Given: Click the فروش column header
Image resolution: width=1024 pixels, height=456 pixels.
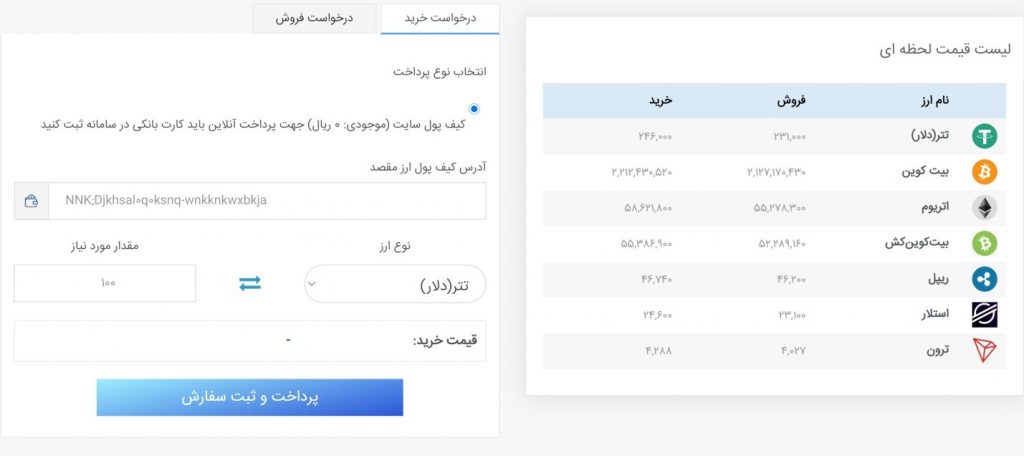Looking at the screenshot, I should (792, 101).
